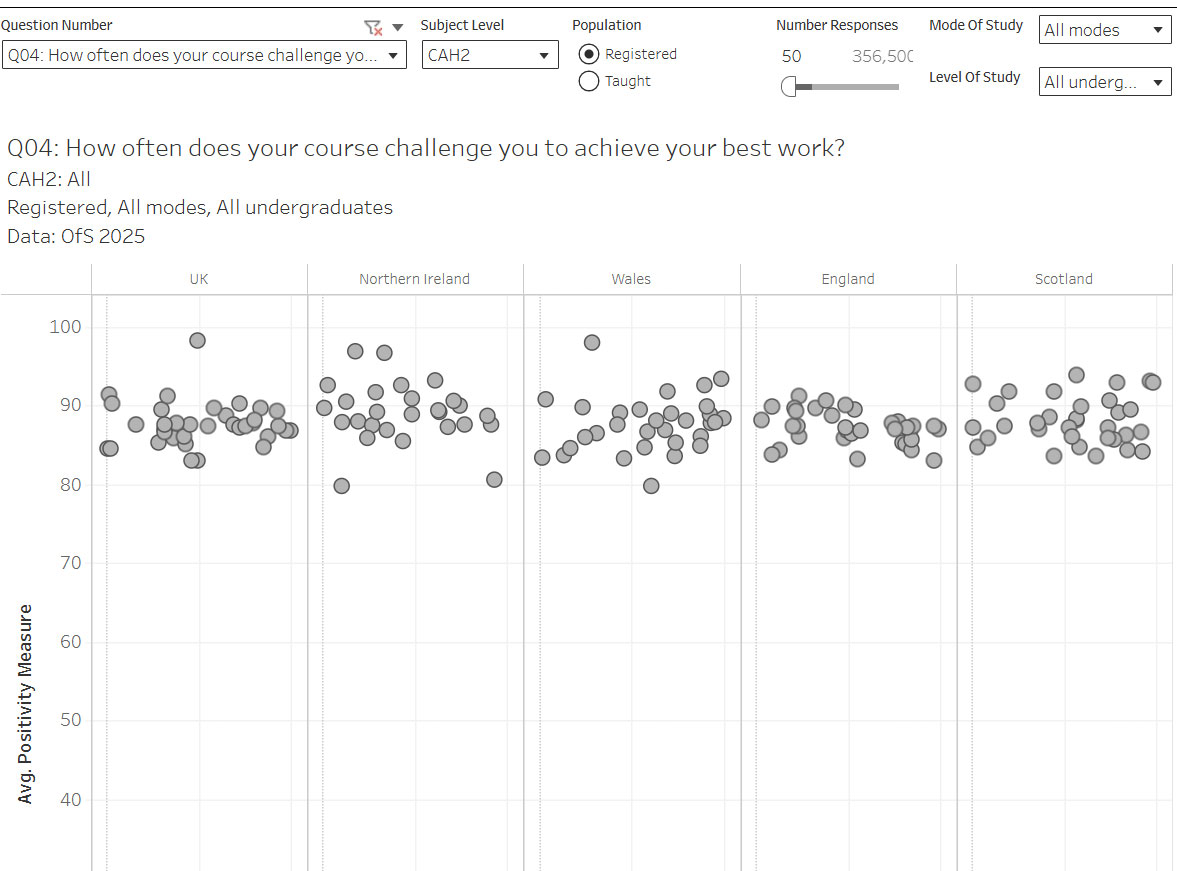The height and width of the screenshot is (871, 1177).
Task: Click the Mode Of Study dropdown arrow
Action: pos(1156,30)
